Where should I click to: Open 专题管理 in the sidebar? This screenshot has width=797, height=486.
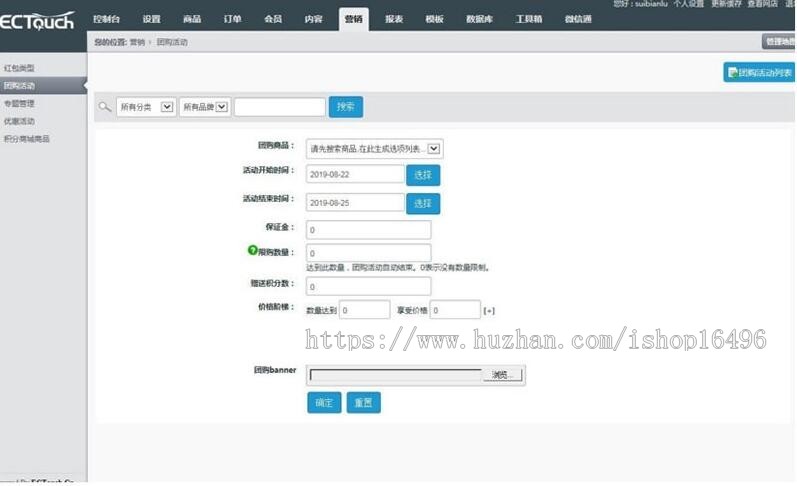click(19, 103)
